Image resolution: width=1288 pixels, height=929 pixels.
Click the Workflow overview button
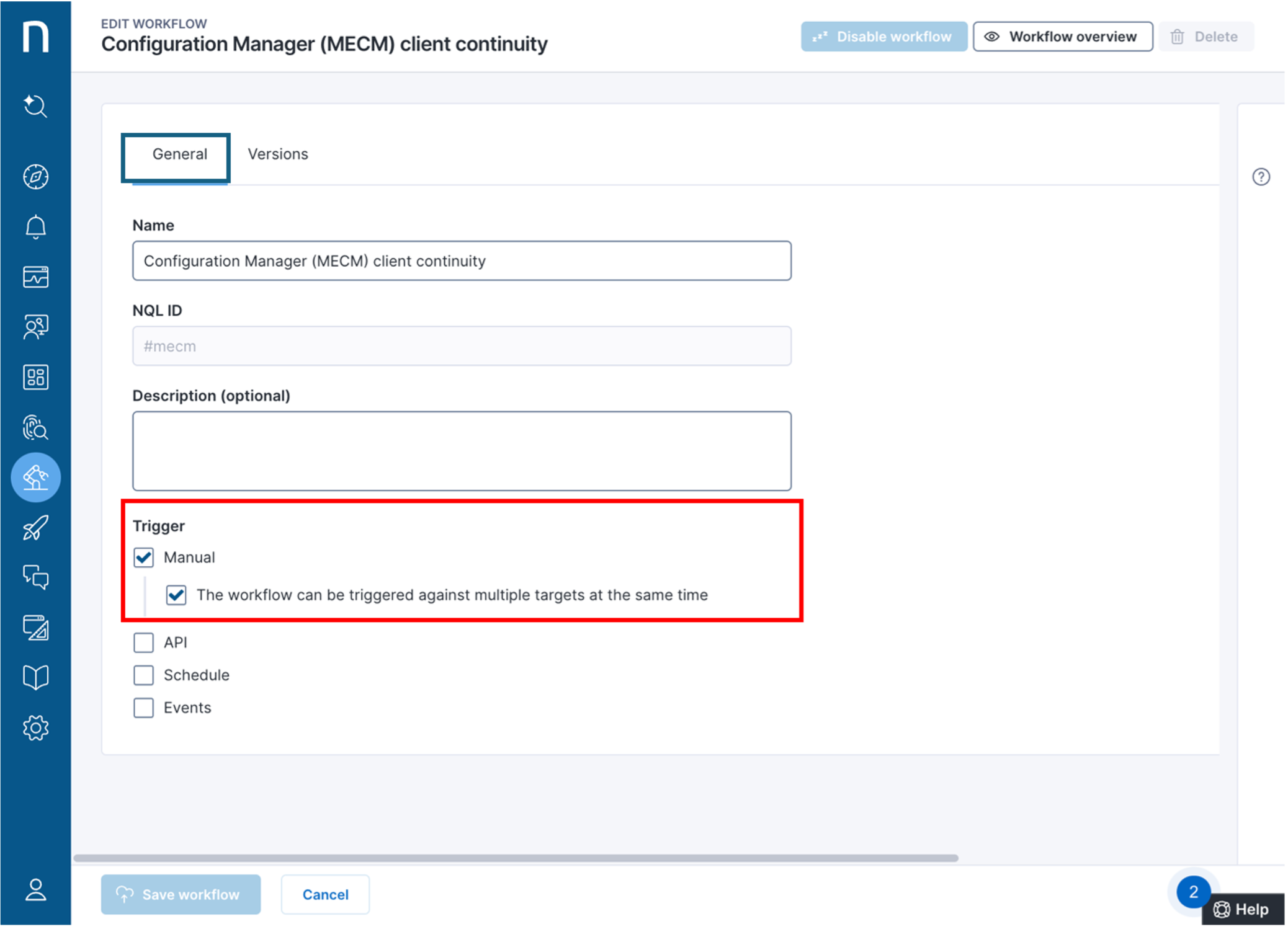click(x=1062, y=36)
